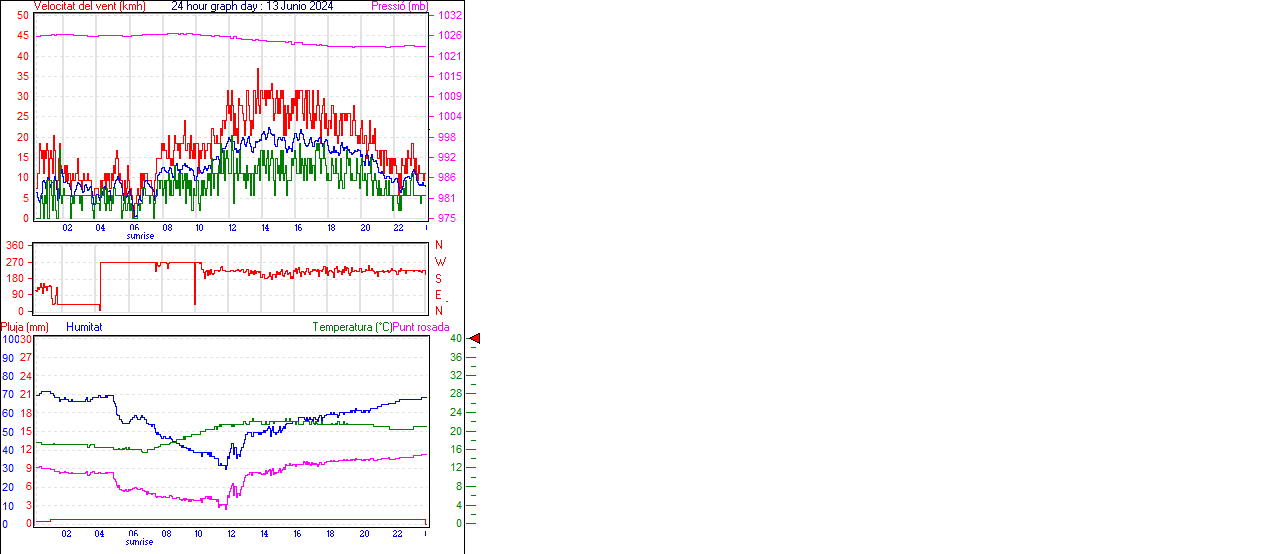The height and width of the screenshot is (554, 1280).
Task: Click the 100 humidity axis value
Action: tap(9, 339)
